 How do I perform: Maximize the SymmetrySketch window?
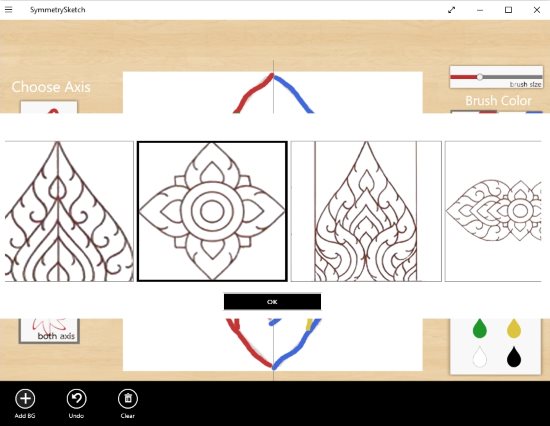pyautogui.click(x=508, y=10)
